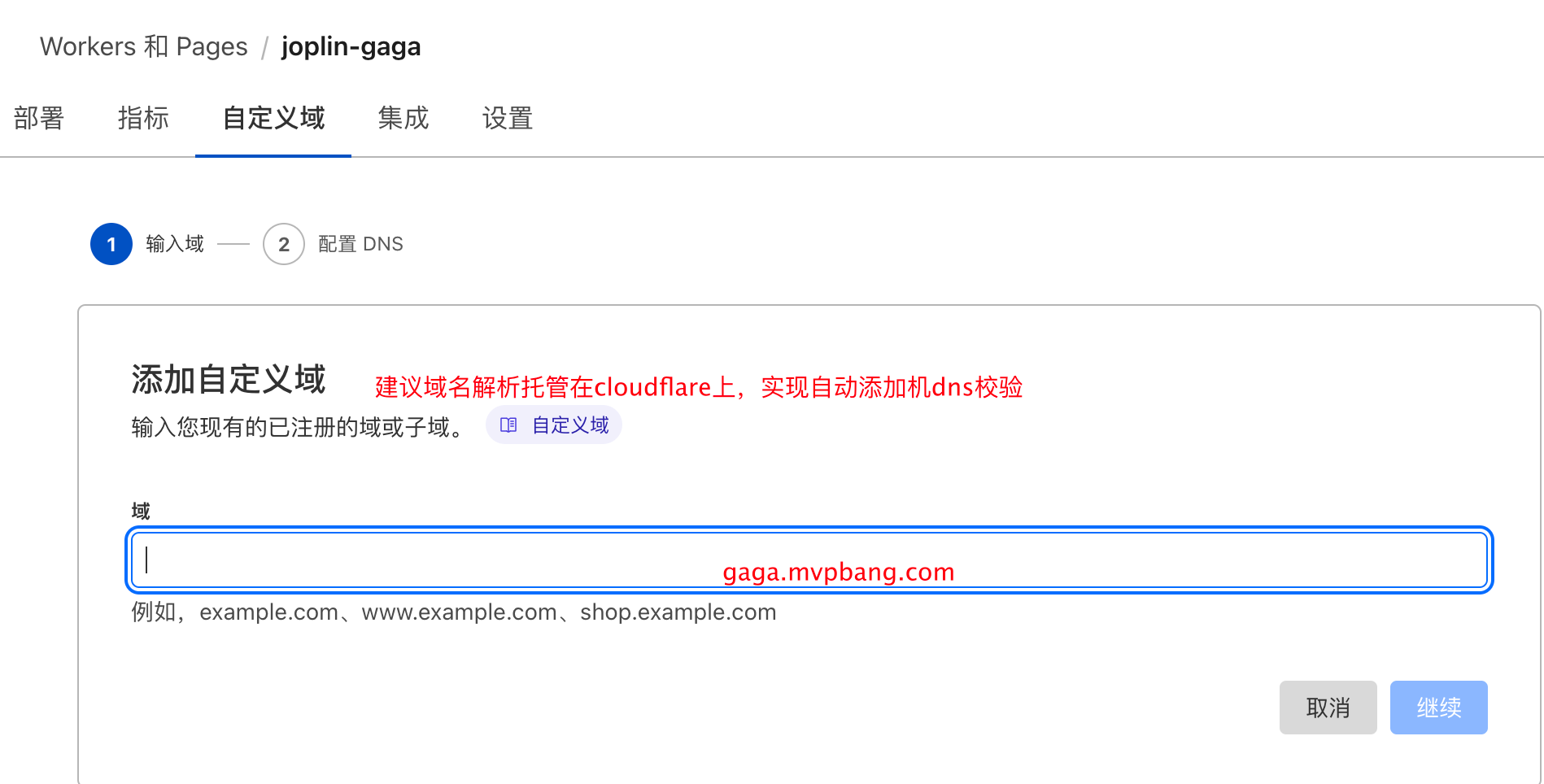Image resolution: width=1544 pixels, height=784 pixels.
Task: Open the 集成 tab
Action: point(403,119)
